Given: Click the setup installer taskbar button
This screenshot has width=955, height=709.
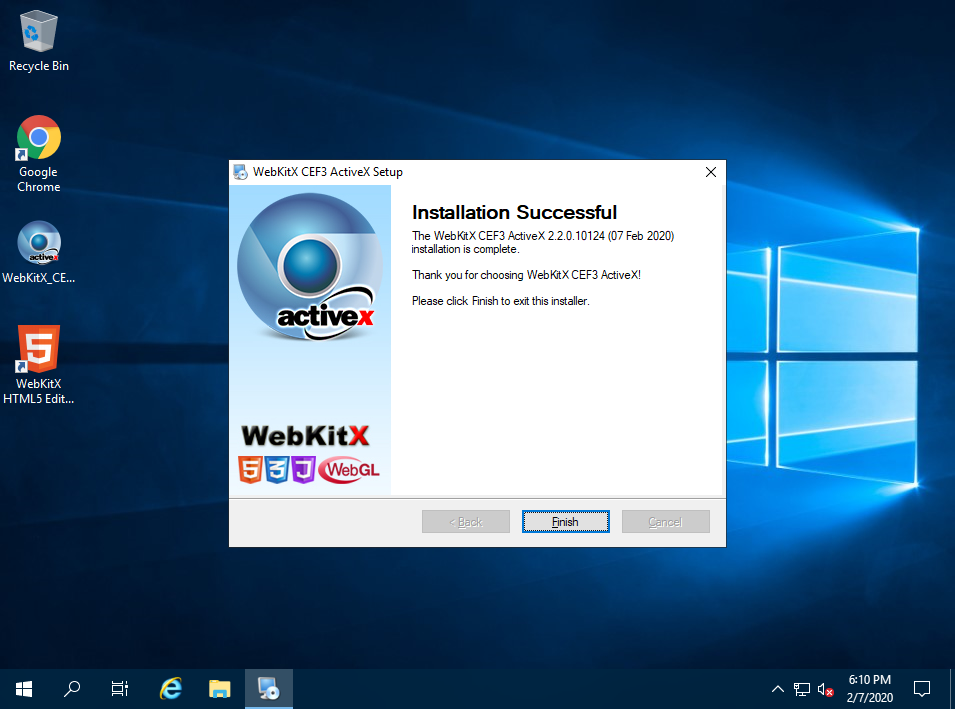Looking at the screenshot, I should (x=269, y=689).
